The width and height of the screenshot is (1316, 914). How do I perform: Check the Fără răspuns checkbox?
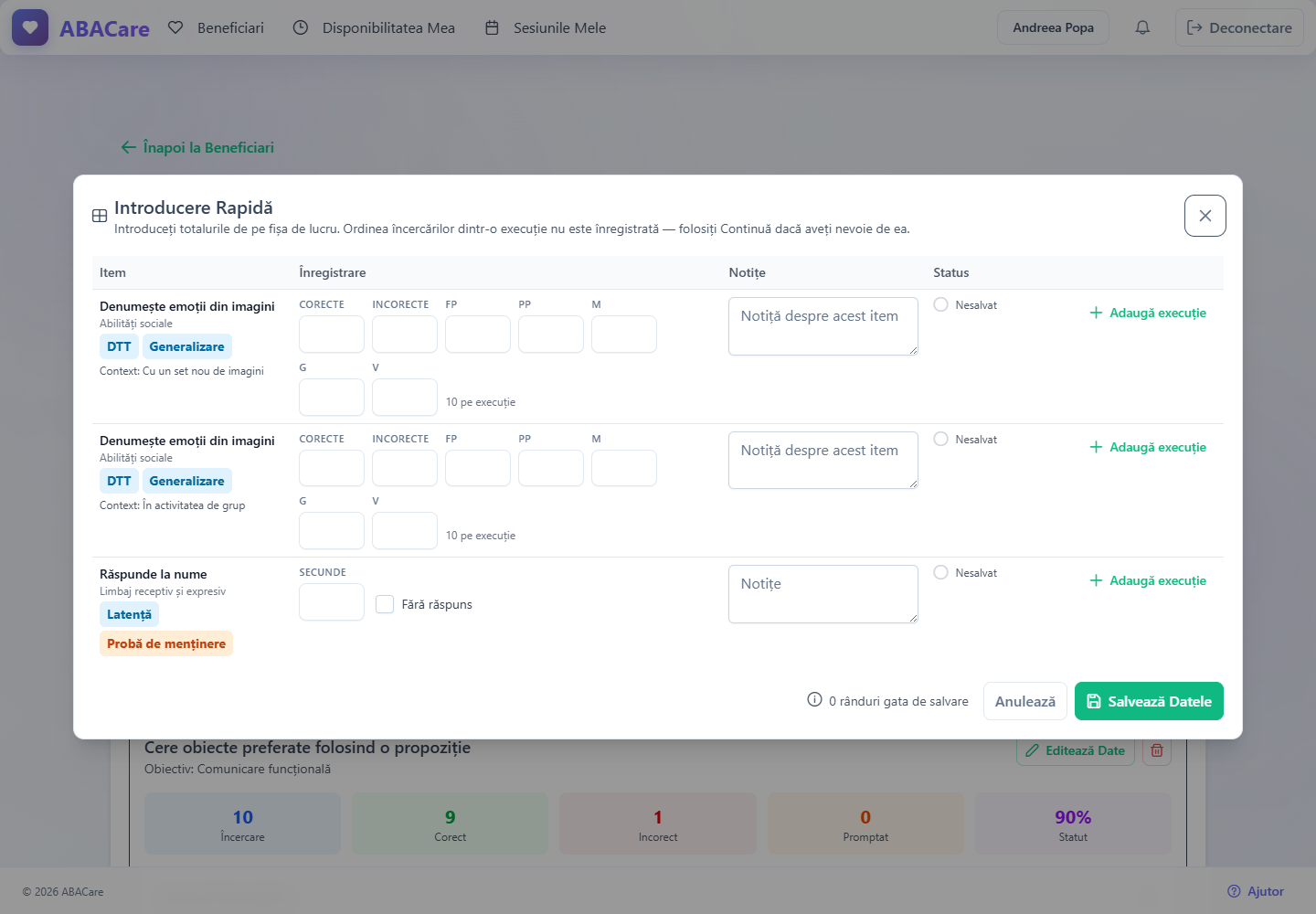385,604
